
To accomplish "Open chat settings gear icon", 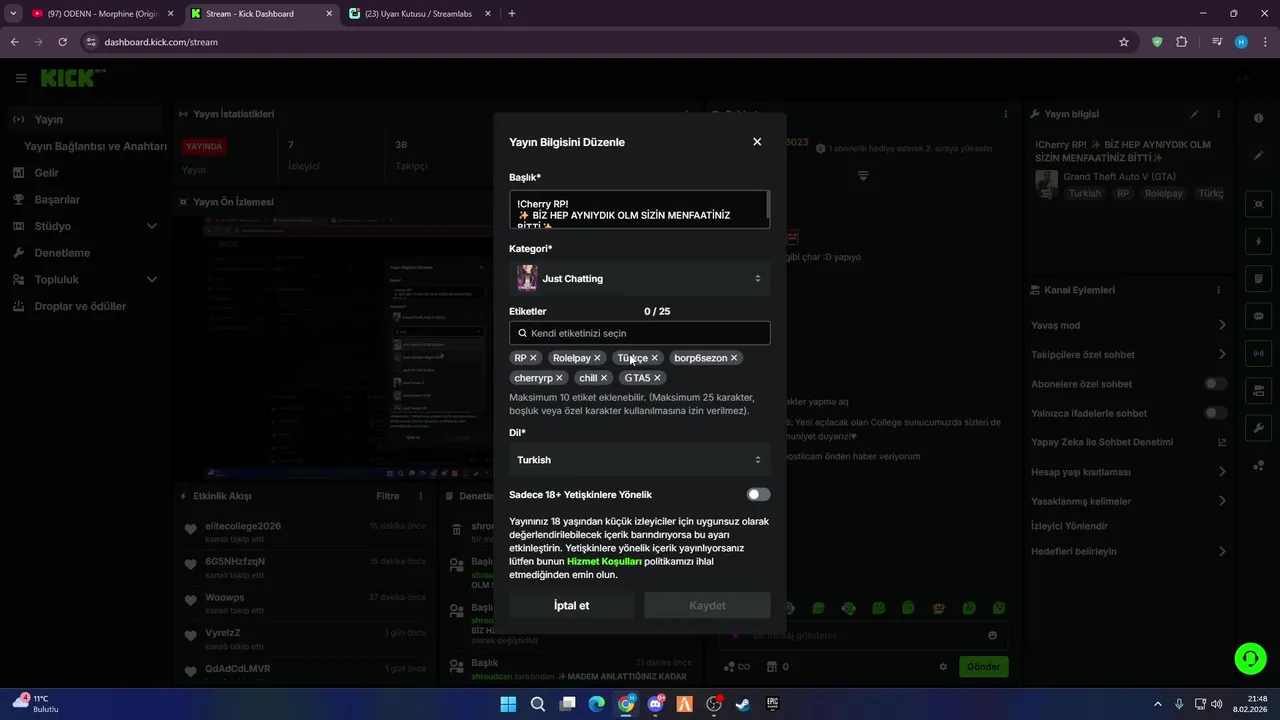I will [943, 667].
